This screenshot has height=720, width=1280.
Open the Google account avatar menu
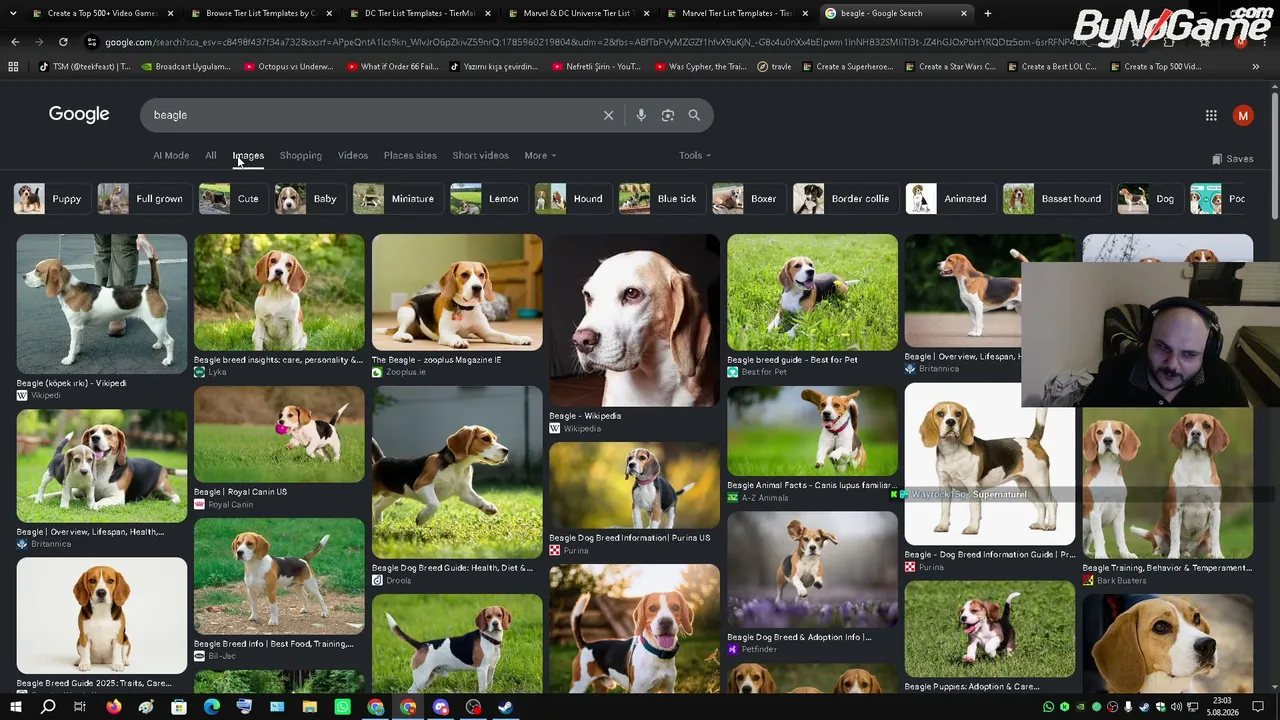[1243, 115]
